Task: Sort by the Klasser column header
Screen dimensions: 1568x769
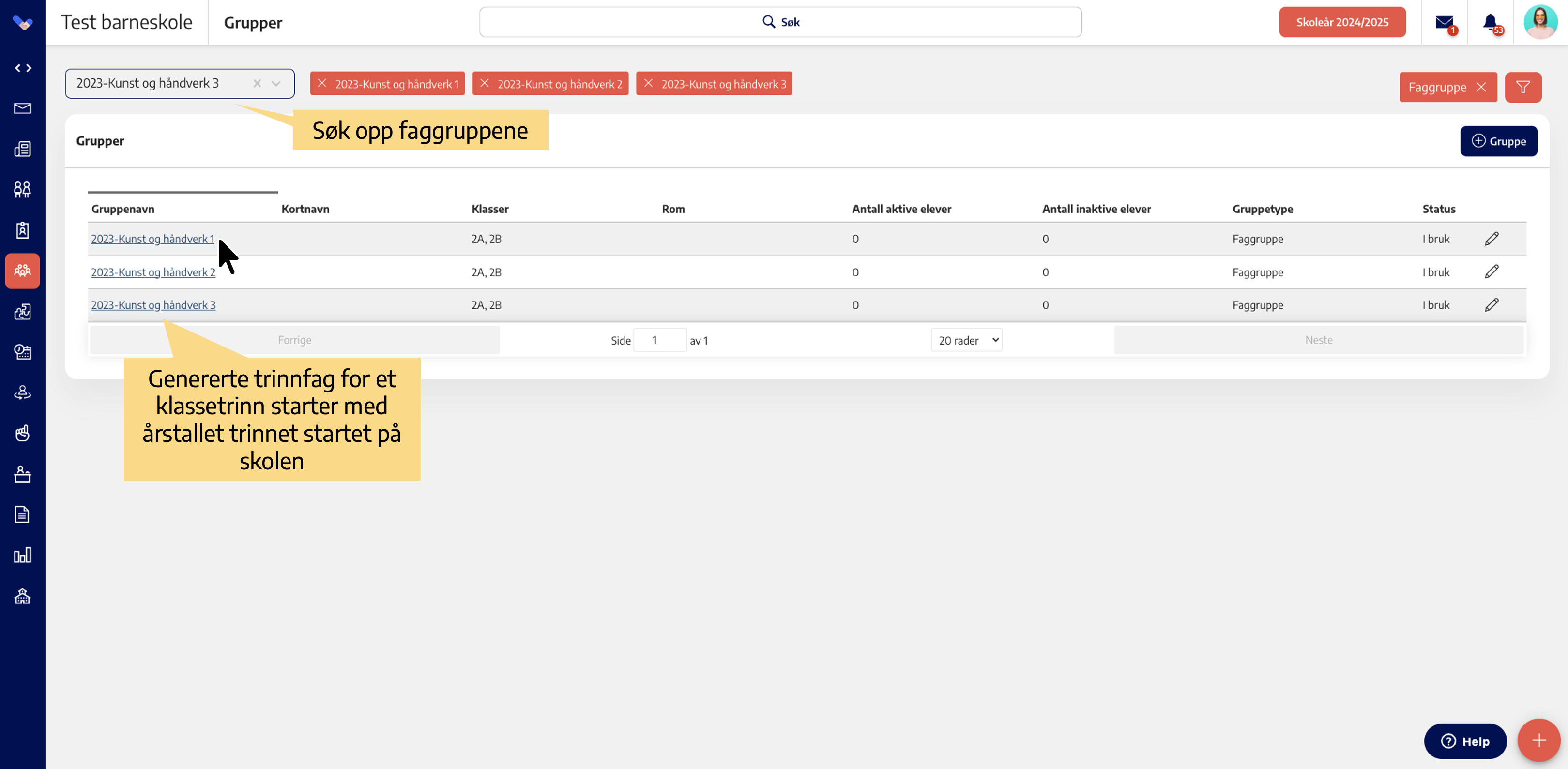Action: click(490, 209)
